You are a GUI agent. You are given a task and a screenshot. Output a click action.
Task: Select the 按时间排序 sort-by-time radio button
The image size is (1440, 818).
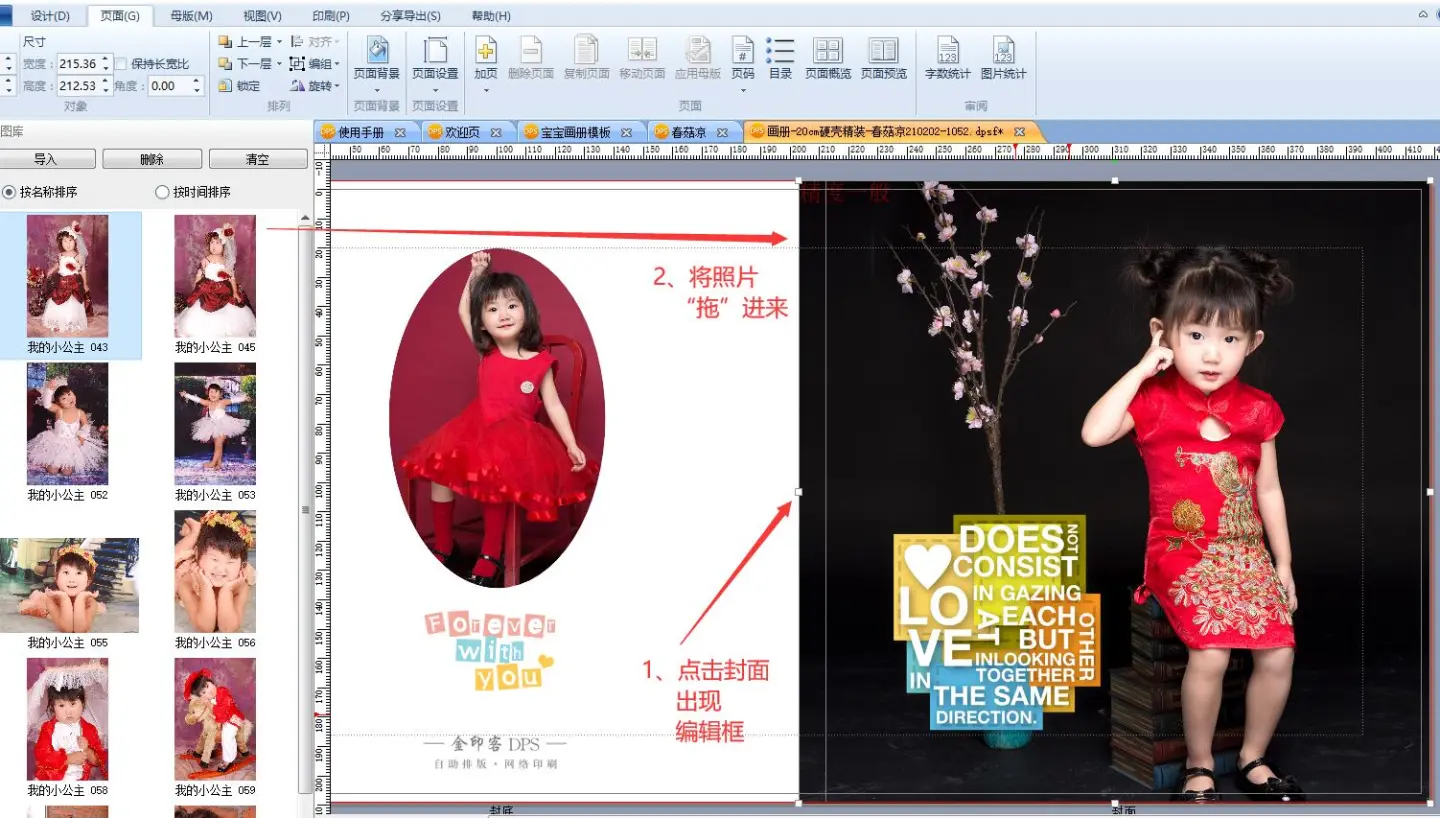coord(162,192)
